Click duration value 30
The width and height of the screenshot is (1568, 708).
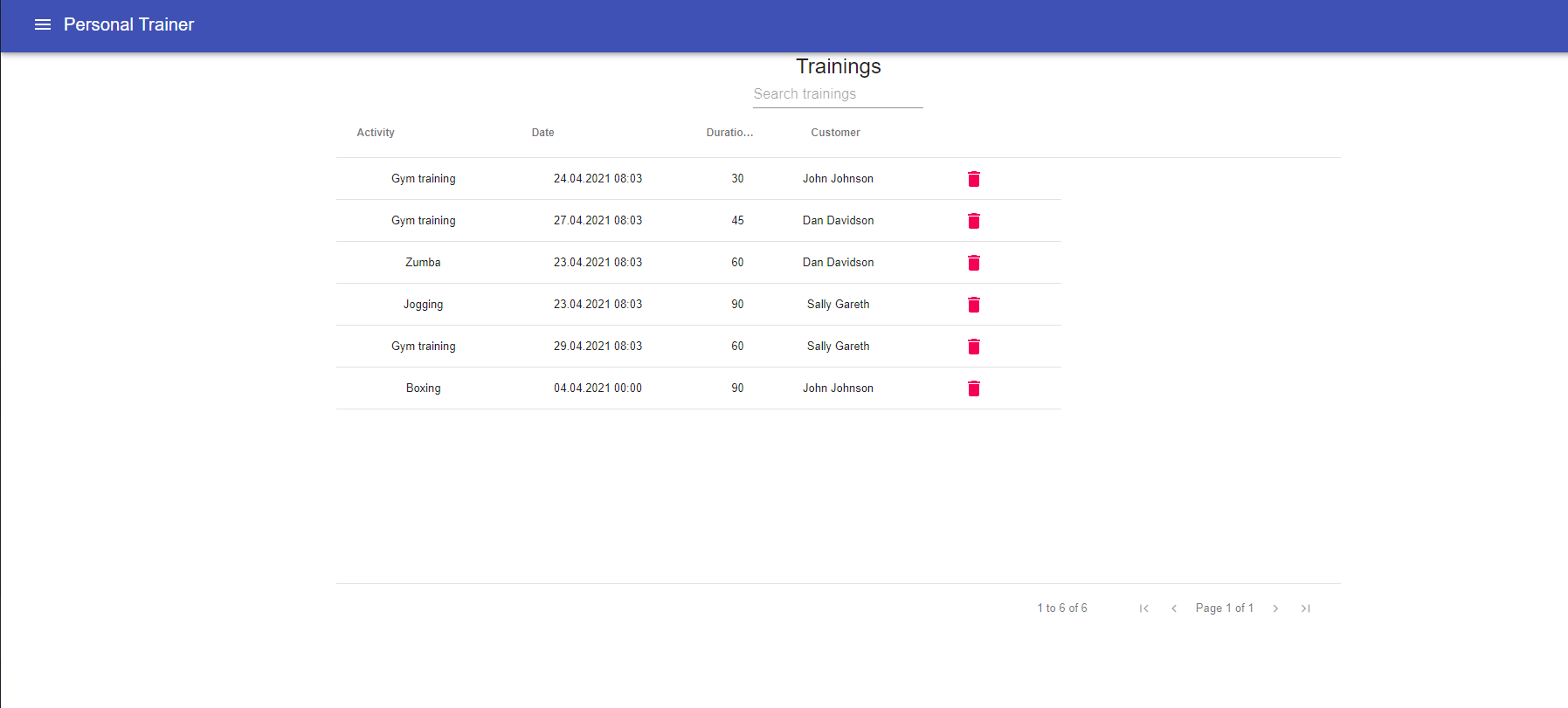pyautogui.click(x=737, y=179)
